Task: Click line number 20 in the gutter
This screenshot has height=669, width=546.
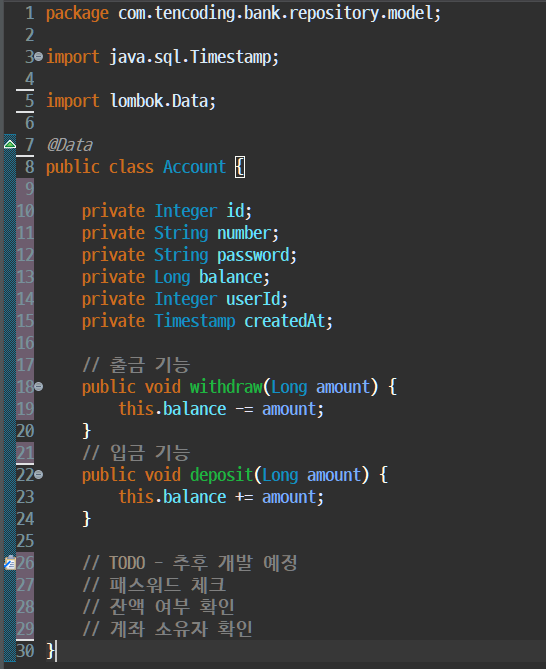Action: 25,431
